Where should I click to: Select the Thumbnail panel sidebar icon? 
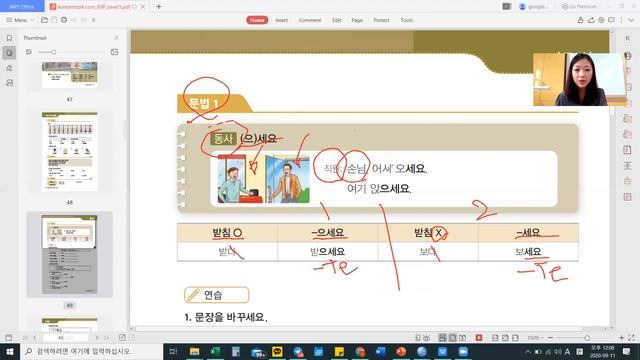[x=9, y=53]
